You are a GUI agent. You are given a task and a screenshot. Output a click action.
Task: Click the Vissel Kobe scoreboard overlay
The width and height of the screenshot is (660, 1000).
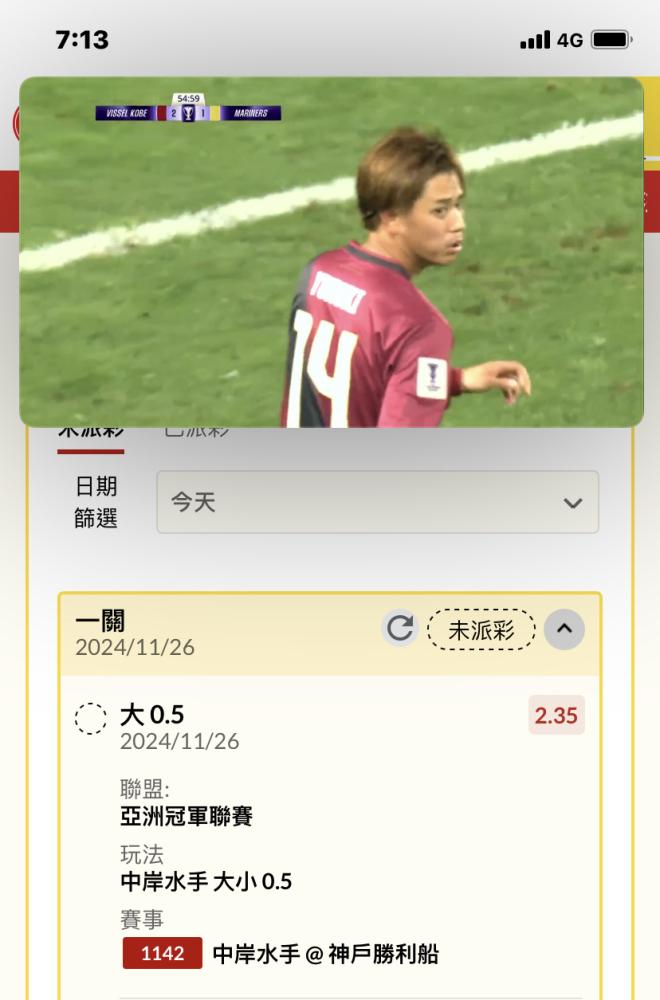[x=188, y=113]
